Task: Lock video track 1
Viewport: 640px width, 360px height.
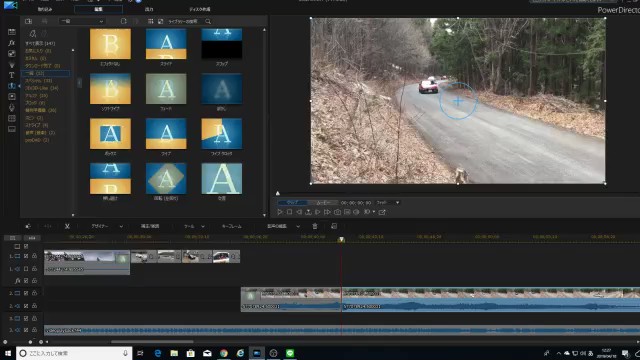Action: (x=34, y=256)
